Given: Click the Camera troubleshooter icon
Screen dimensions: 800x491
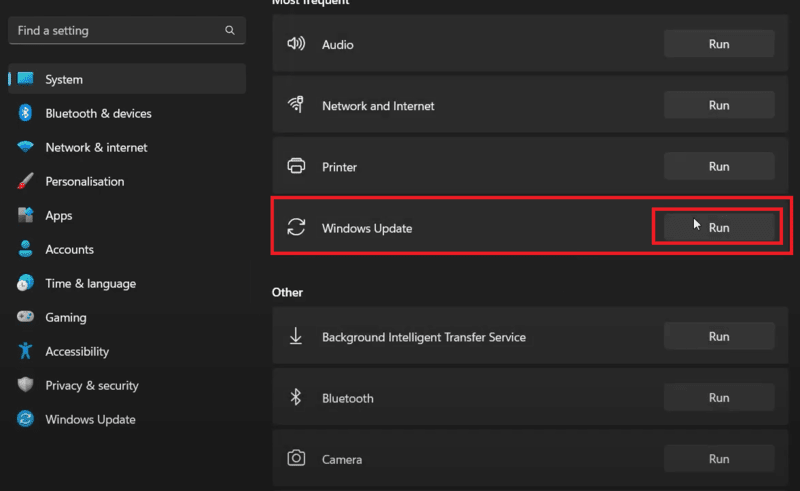Looking at the screenshot, I should click(x=296, y=458).
